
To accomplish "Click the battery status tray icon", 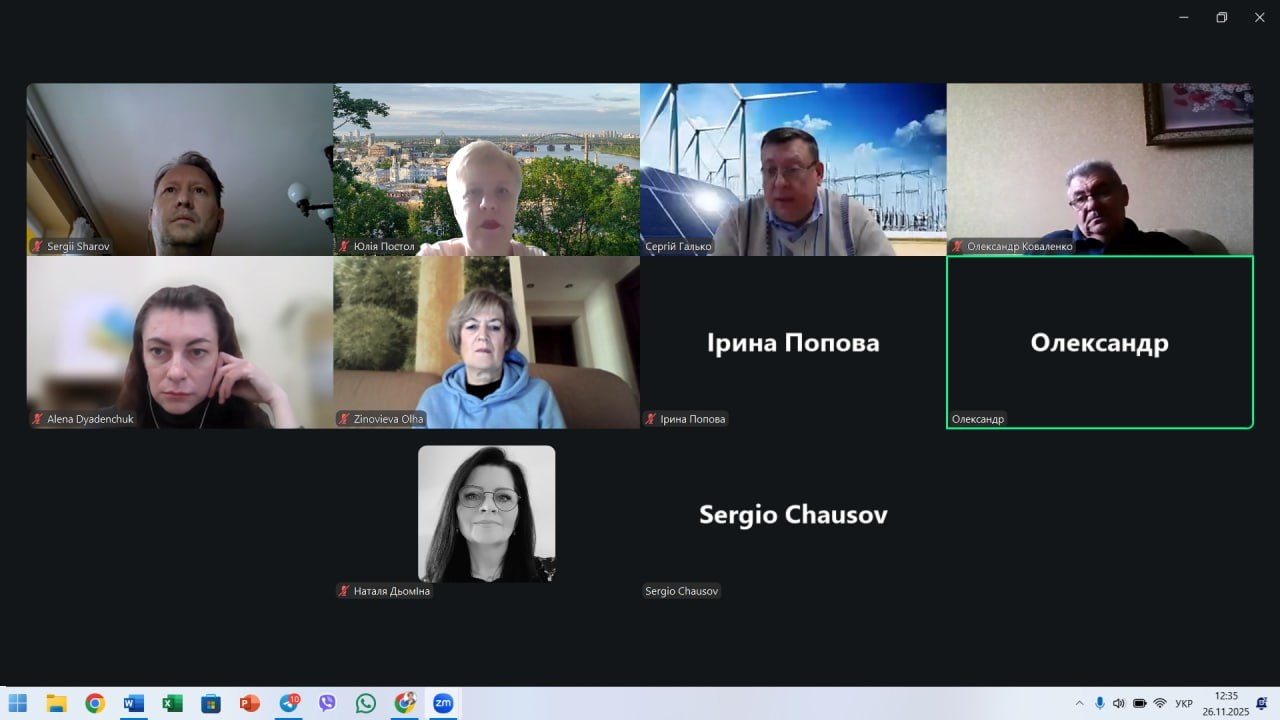I will pos(1140,703).
